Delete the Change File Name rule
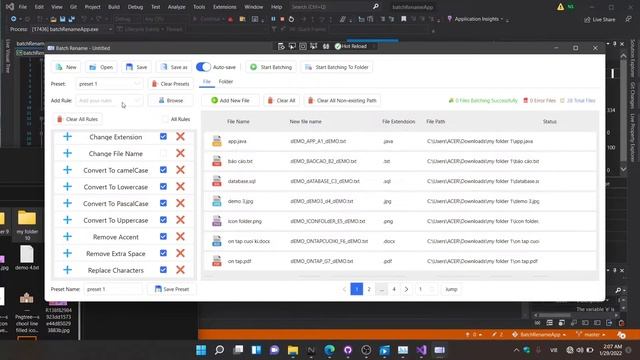This screenshot has height=360, width=640. pos(180,153)
